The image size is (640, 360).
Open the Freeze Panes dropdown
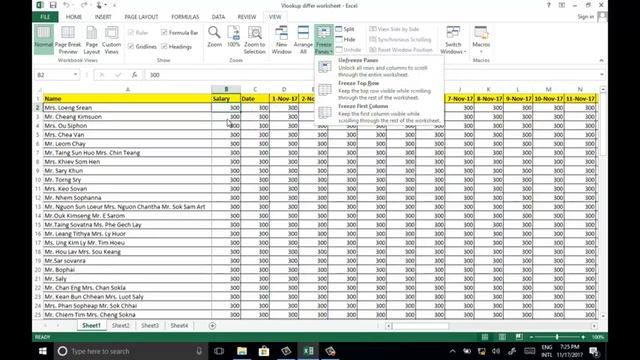[324, 40]
